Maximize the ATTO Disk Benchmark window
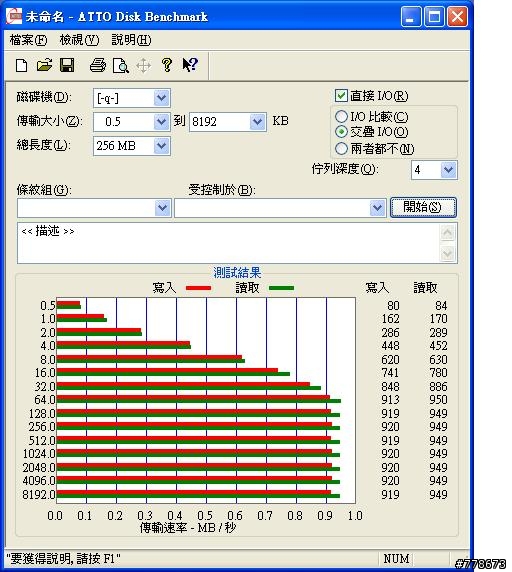The image size is (512, 572). pyautogui.click(x=434, y=17)
